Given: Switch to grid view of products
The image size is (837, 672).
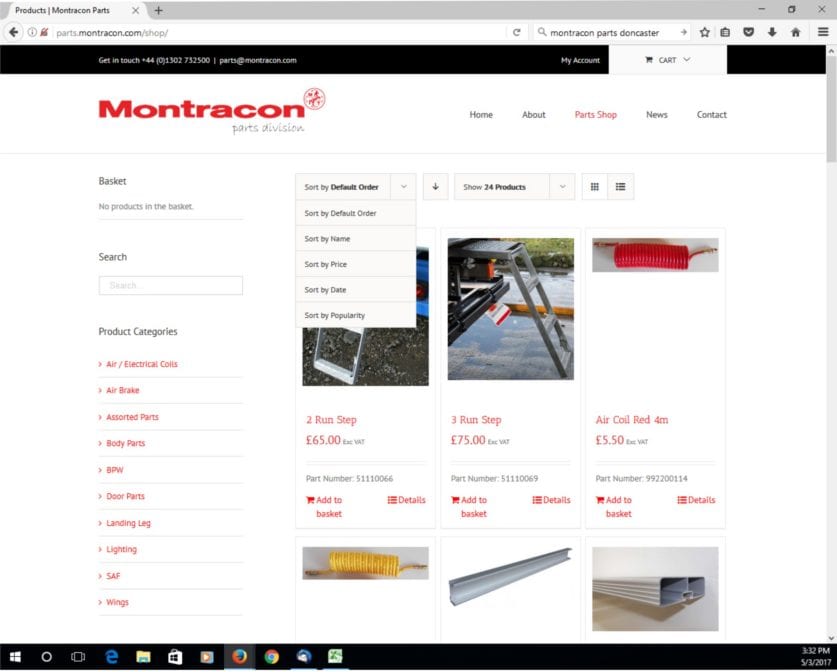Looking at the screenshot, I should click(595, 187).
